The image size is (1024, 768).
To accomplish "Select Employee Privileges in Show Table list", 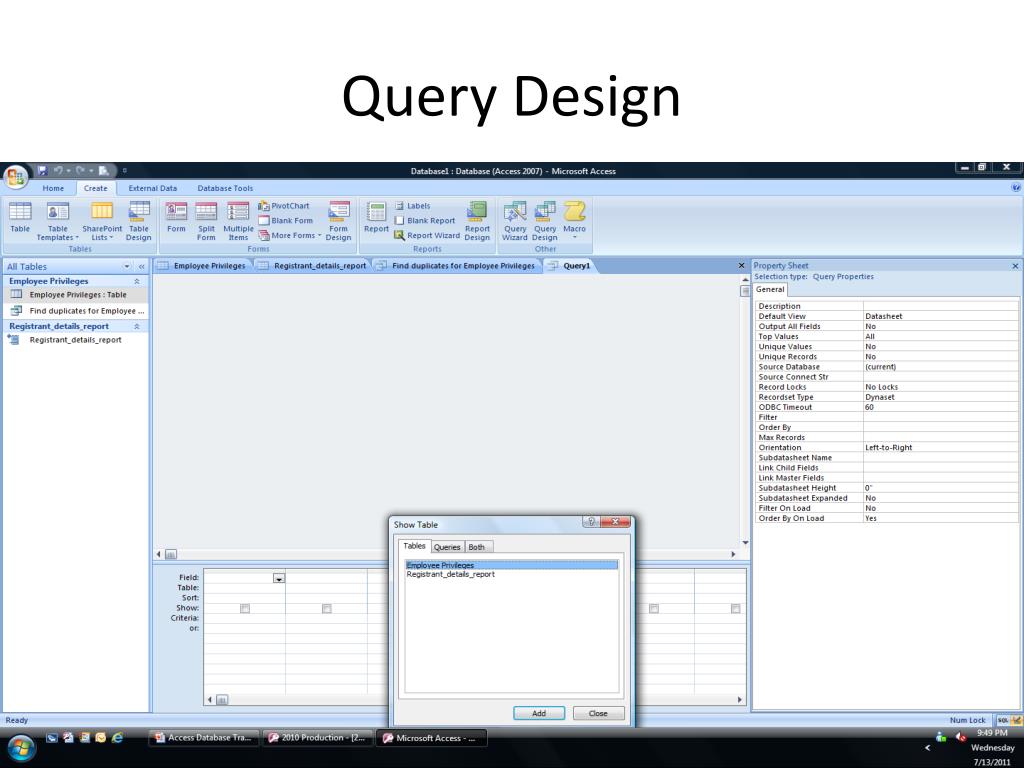I will (511, 566).
